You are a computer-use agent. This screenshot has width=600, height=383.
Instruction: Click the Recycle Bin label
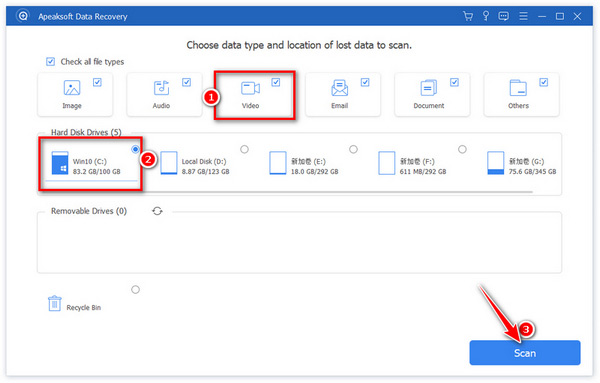pyautogui.click(x=83, y=308)
